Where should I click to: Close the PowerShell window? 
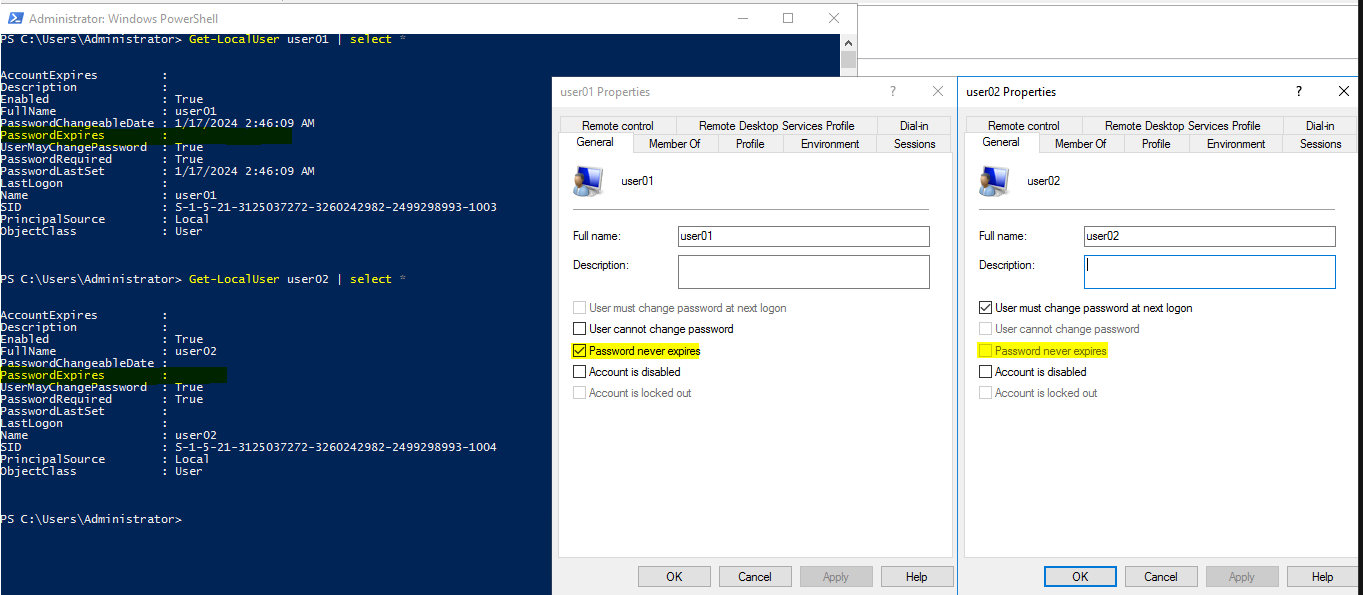pos(834,18)
